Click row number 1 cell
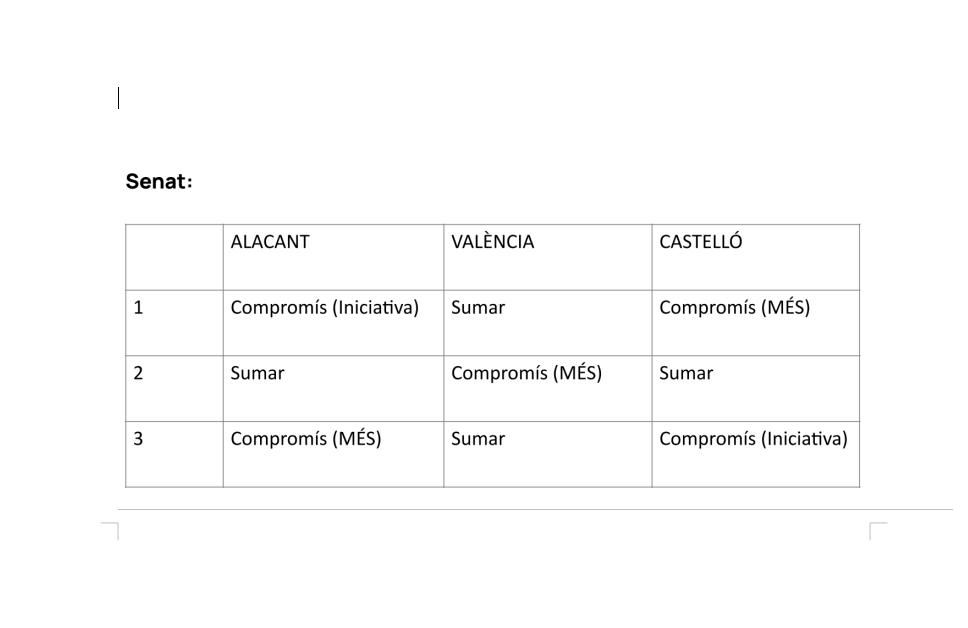The width and height of the screenshot is (968, 628). pyautogui.click(x=139, y=308)
